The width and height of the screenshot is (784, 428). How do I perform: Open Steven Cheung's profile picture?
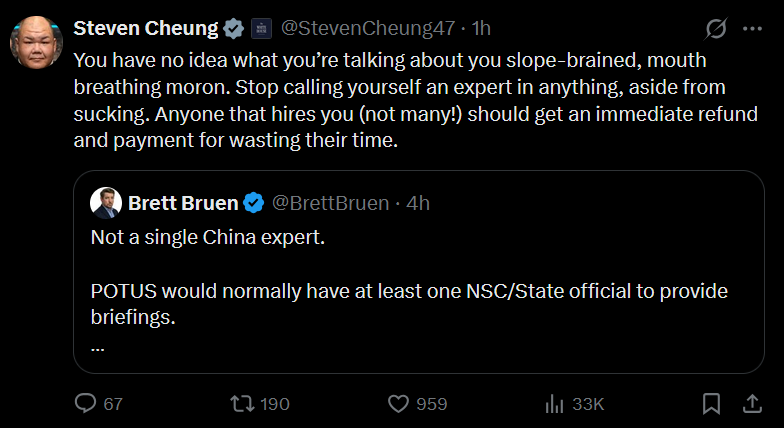pyautogui.click(x=36, y=42)
